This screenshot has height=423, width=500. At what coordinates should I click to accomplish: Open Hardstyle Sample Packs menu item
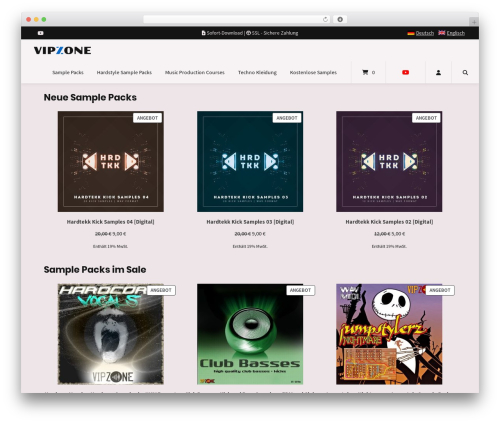pyautogui.click(x=124, y=72)
